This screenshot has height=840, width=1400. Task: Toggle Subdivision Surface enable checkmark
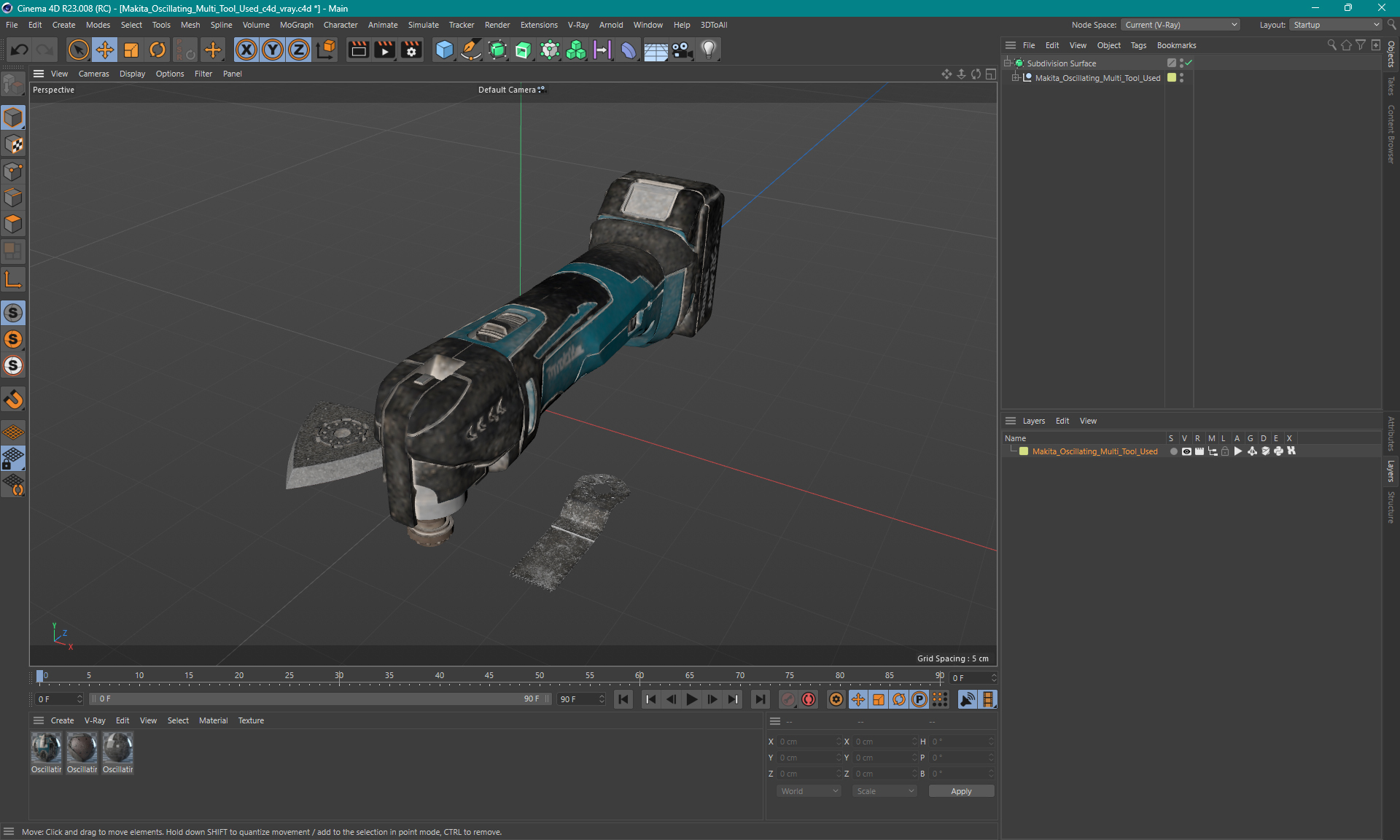tap(1189, 63)
